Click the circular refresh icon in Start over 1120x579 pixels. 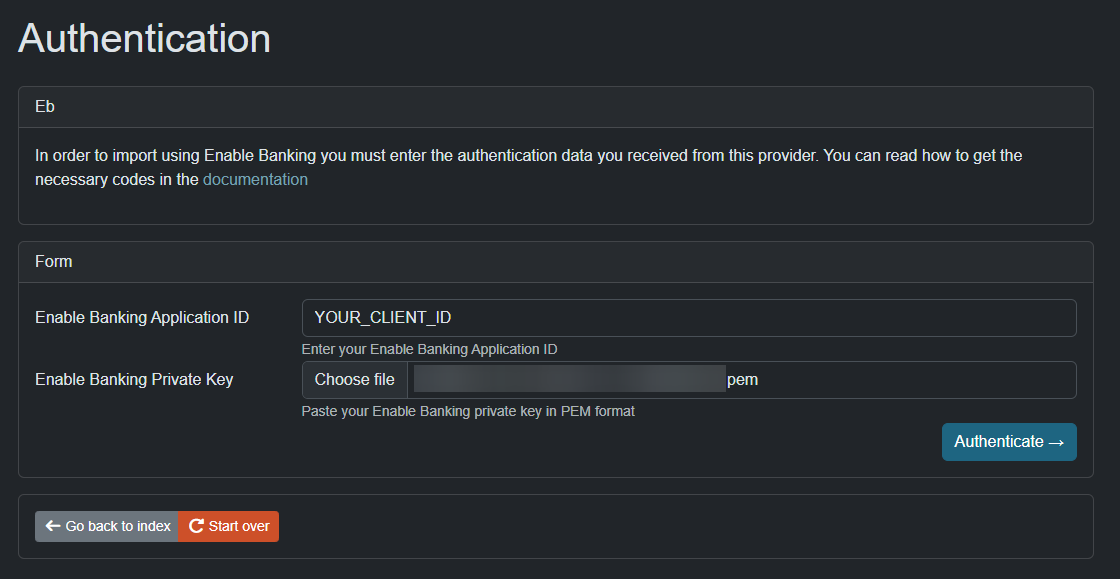tap(199, 526)
